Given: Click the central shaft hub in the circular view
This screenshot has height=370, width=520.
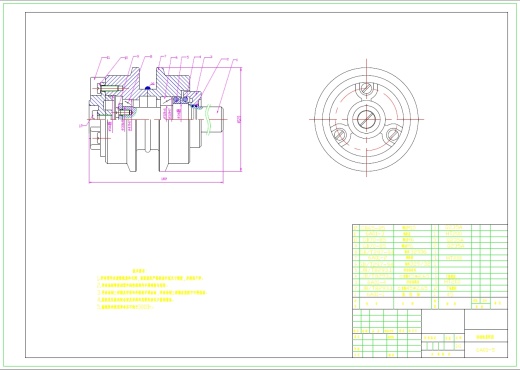Looking at the screenshot, I should point(366,119).
